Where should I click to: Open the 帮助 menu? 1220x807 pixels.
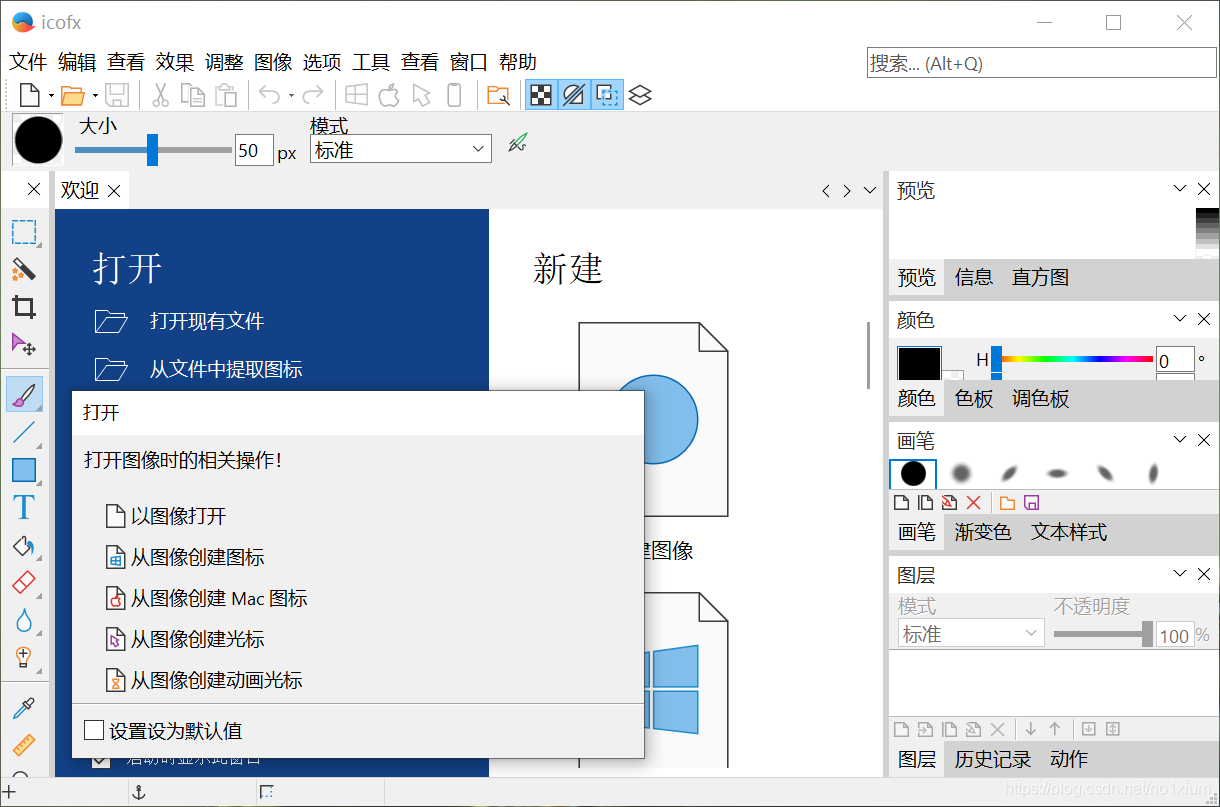click(518, 62)
